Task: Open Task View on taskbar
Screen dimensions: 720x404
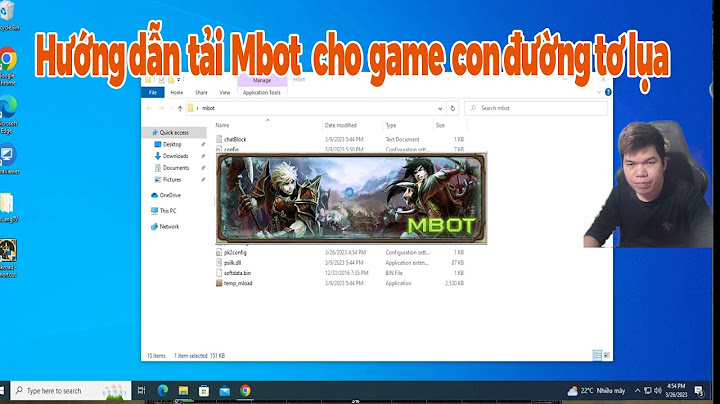Action: tap(141, 391)
